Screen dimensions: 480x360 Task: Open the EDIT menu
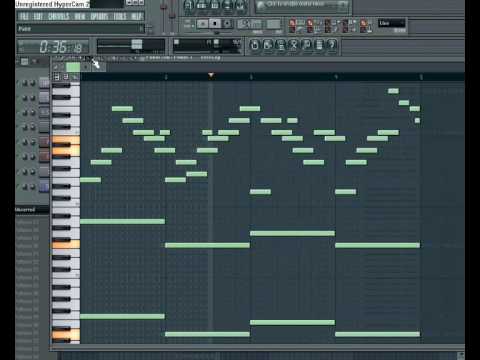pos(38,16)
